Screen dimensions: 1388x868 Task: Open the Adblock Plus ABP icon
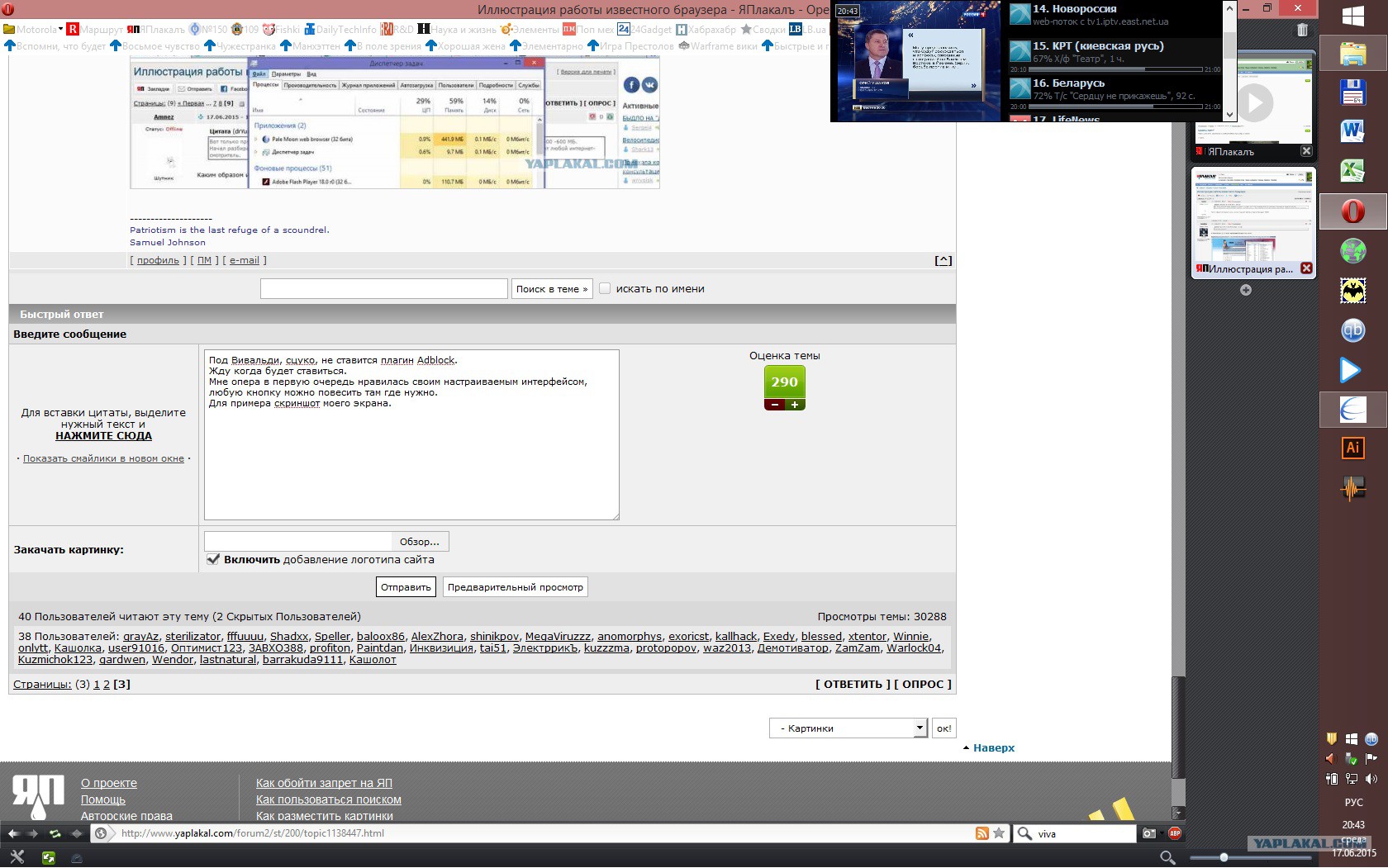tap(1175, 833)
